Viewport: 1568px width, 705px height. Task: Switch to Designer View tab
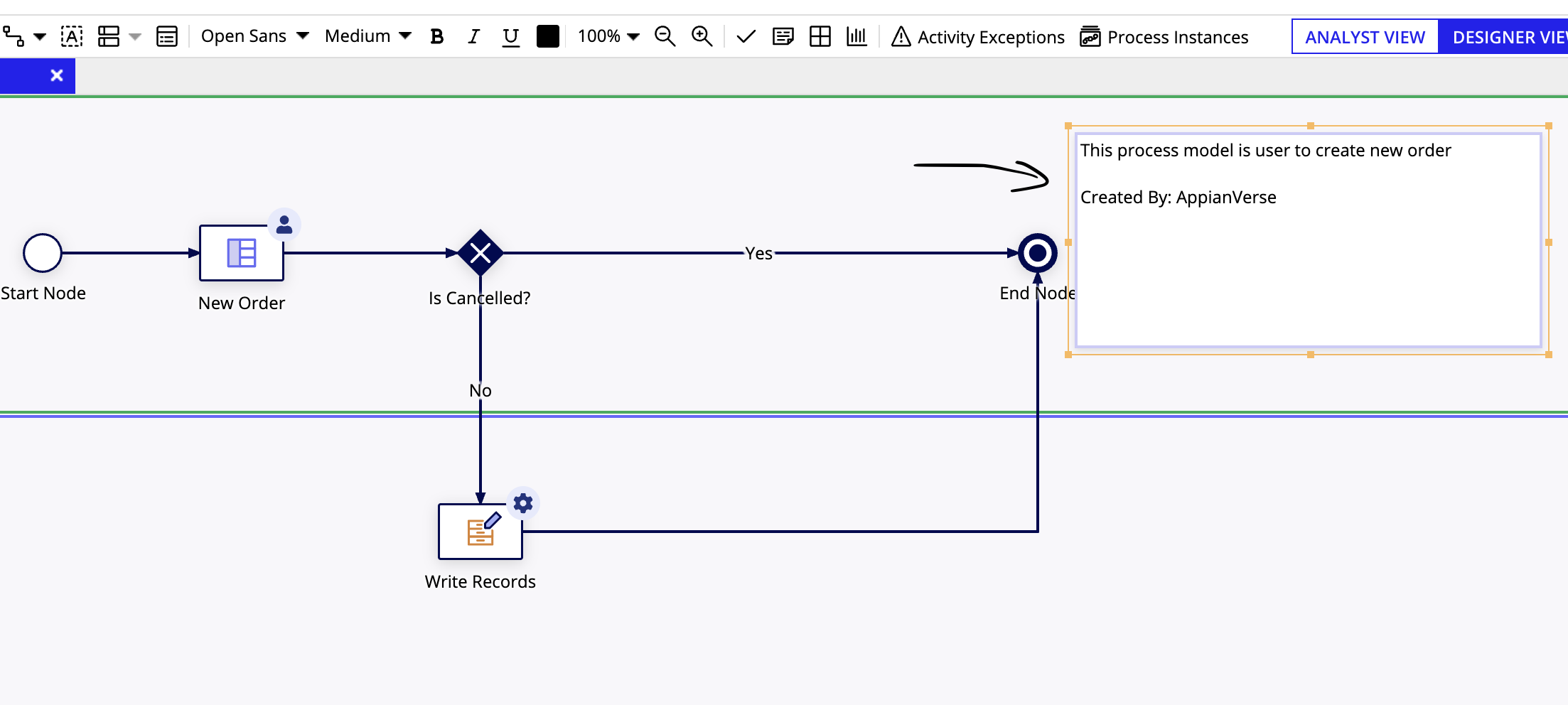click(1503, 37)
